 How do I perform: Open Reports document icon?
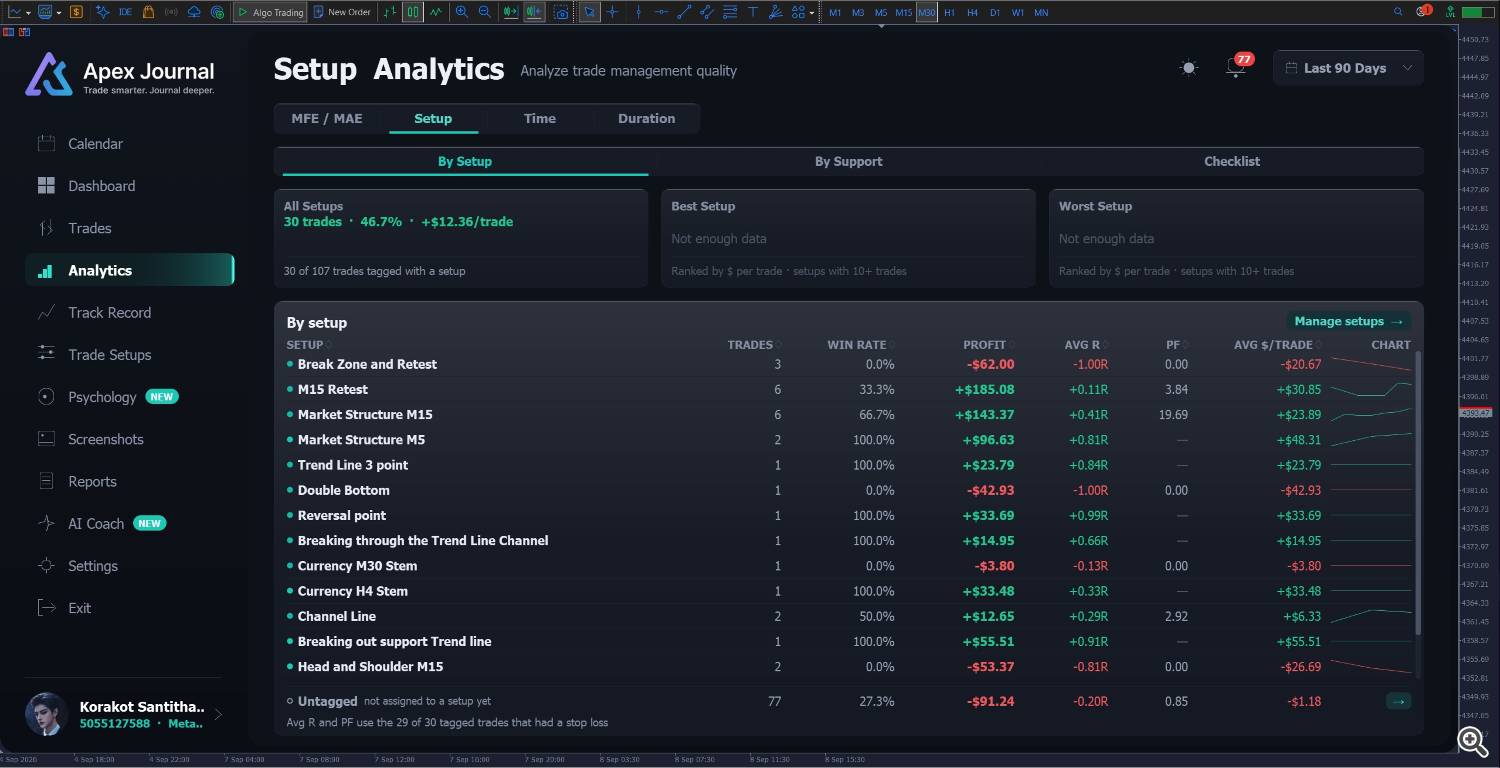click(x=46, y=481)
